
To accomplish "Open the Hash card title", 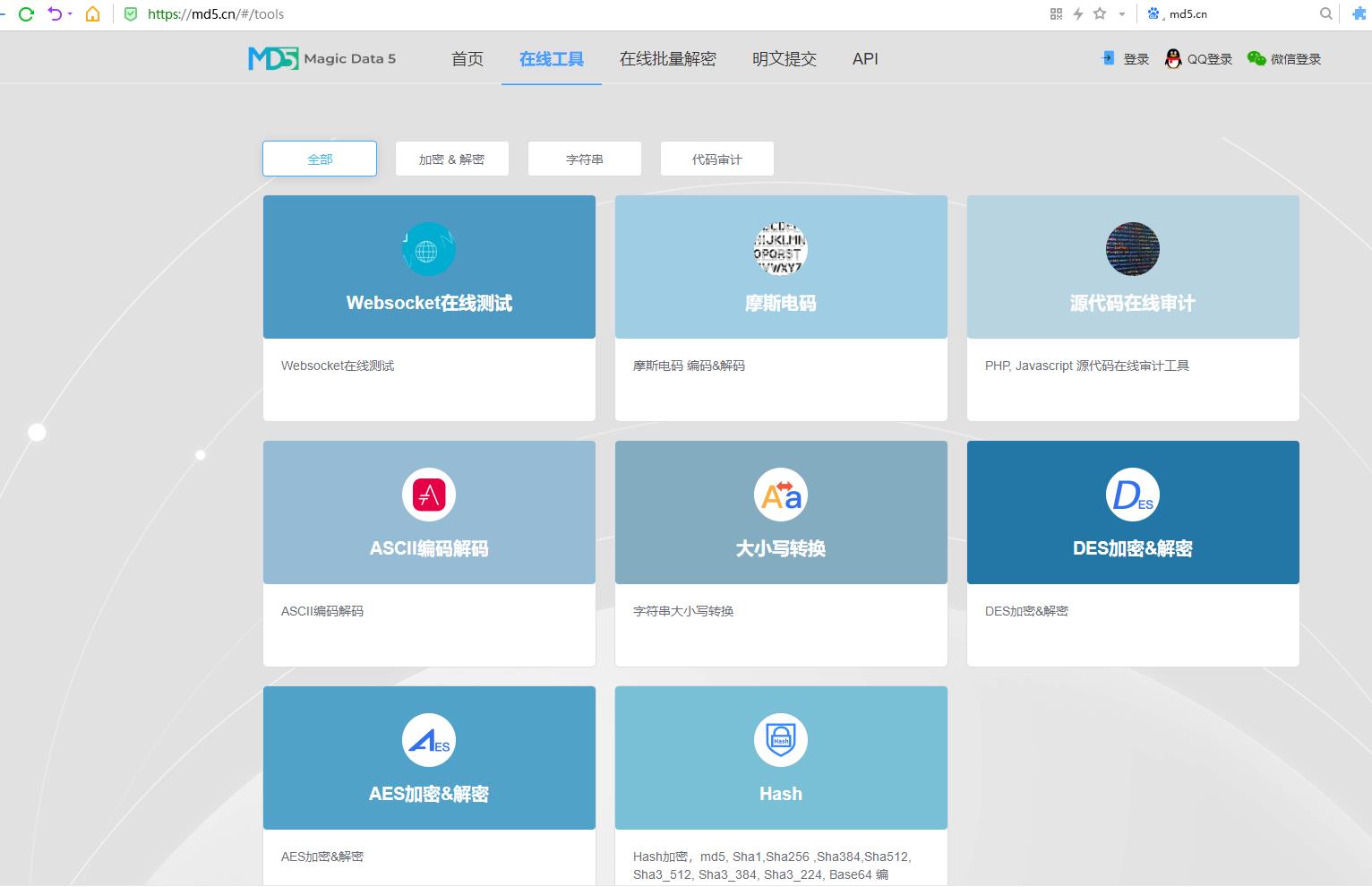I will (x=781, y=794).
